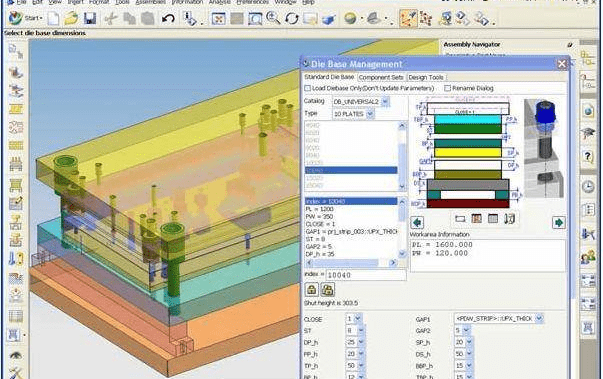Select the Zoom magnifier tool

[273, 18]
